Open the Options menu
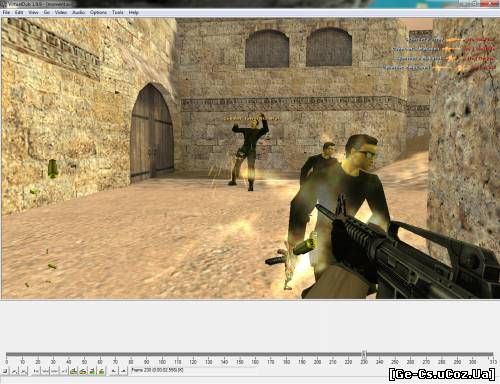 pos(98,12)
